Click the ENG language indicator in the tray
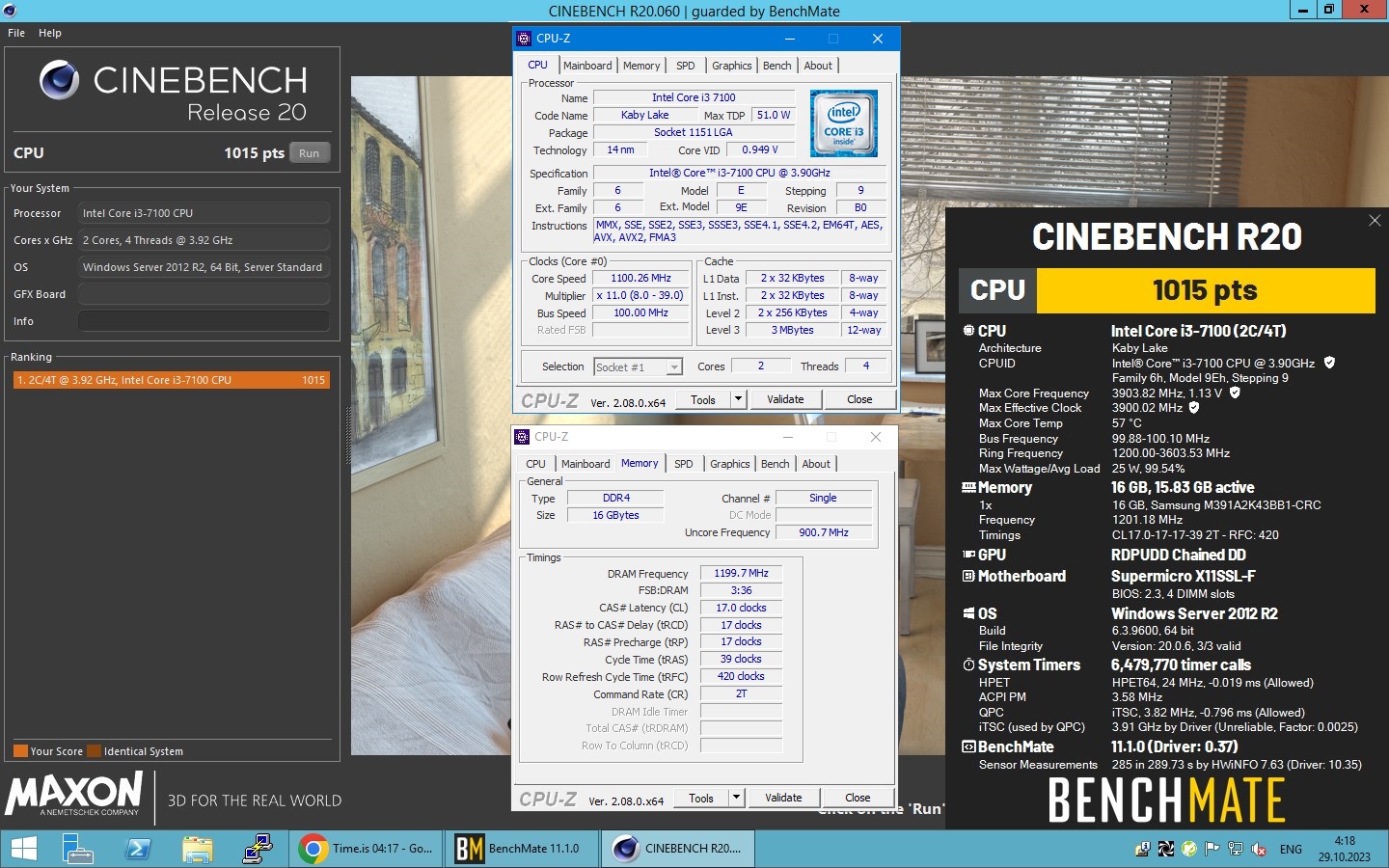This screenshot has height=868, width=1389. [1291, 850]
